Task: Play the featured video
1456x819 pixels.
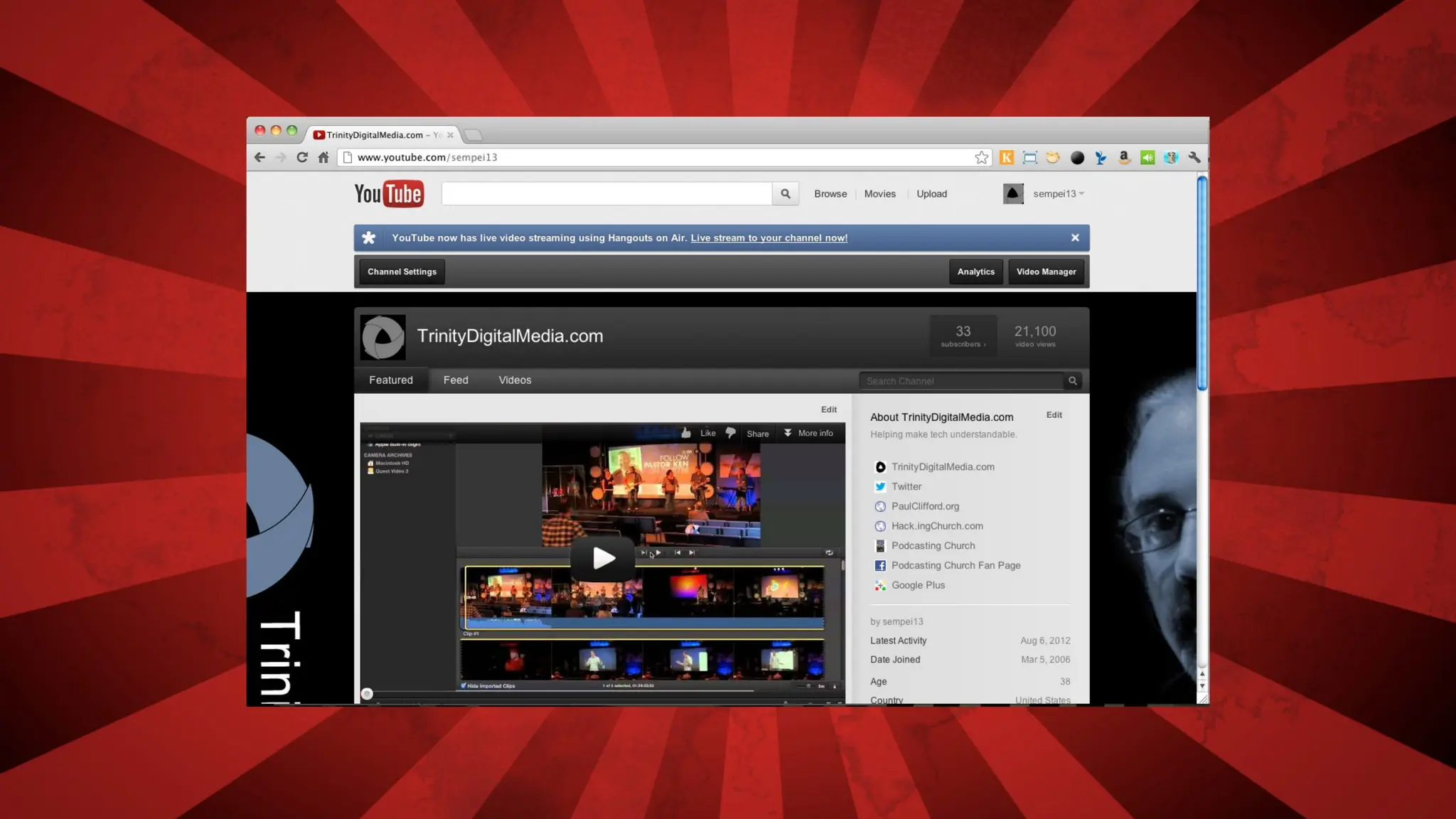Action: point(603,558)
